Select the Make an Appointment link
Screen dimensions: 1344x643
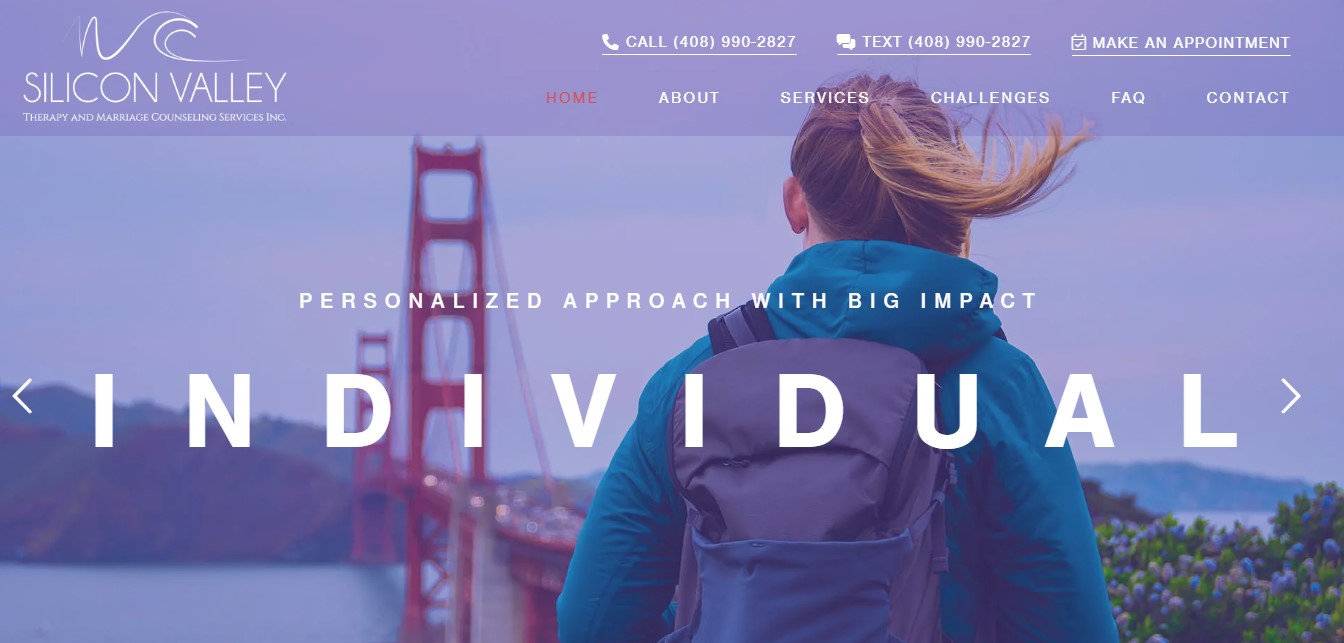click(1181, 43)
